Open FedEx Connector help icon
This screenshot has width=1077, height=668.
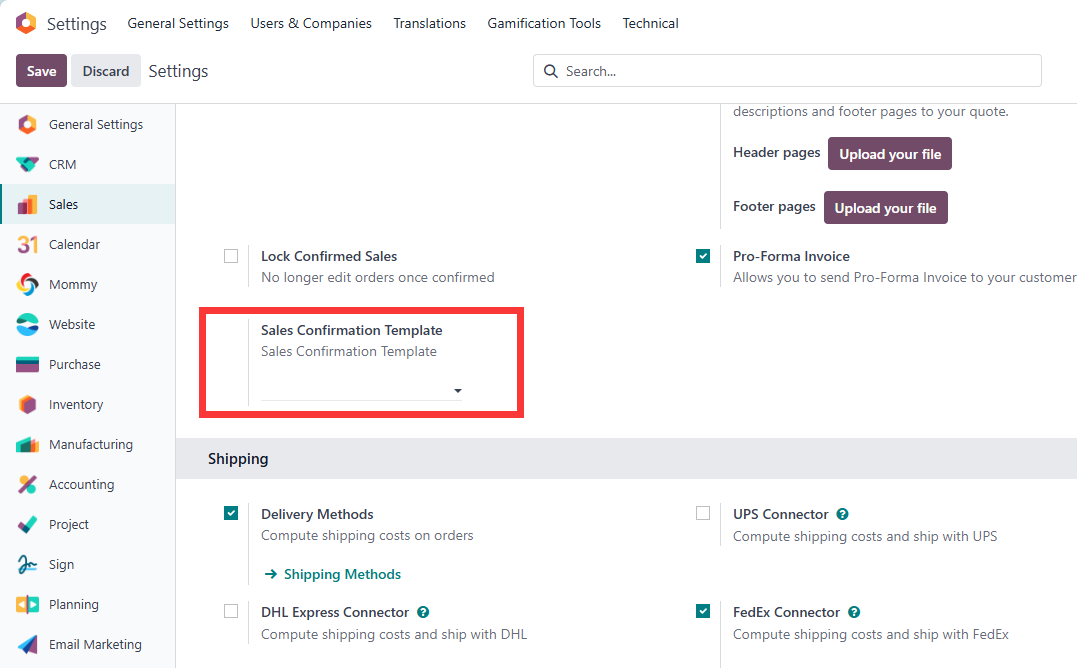click(x=854, y=612)
